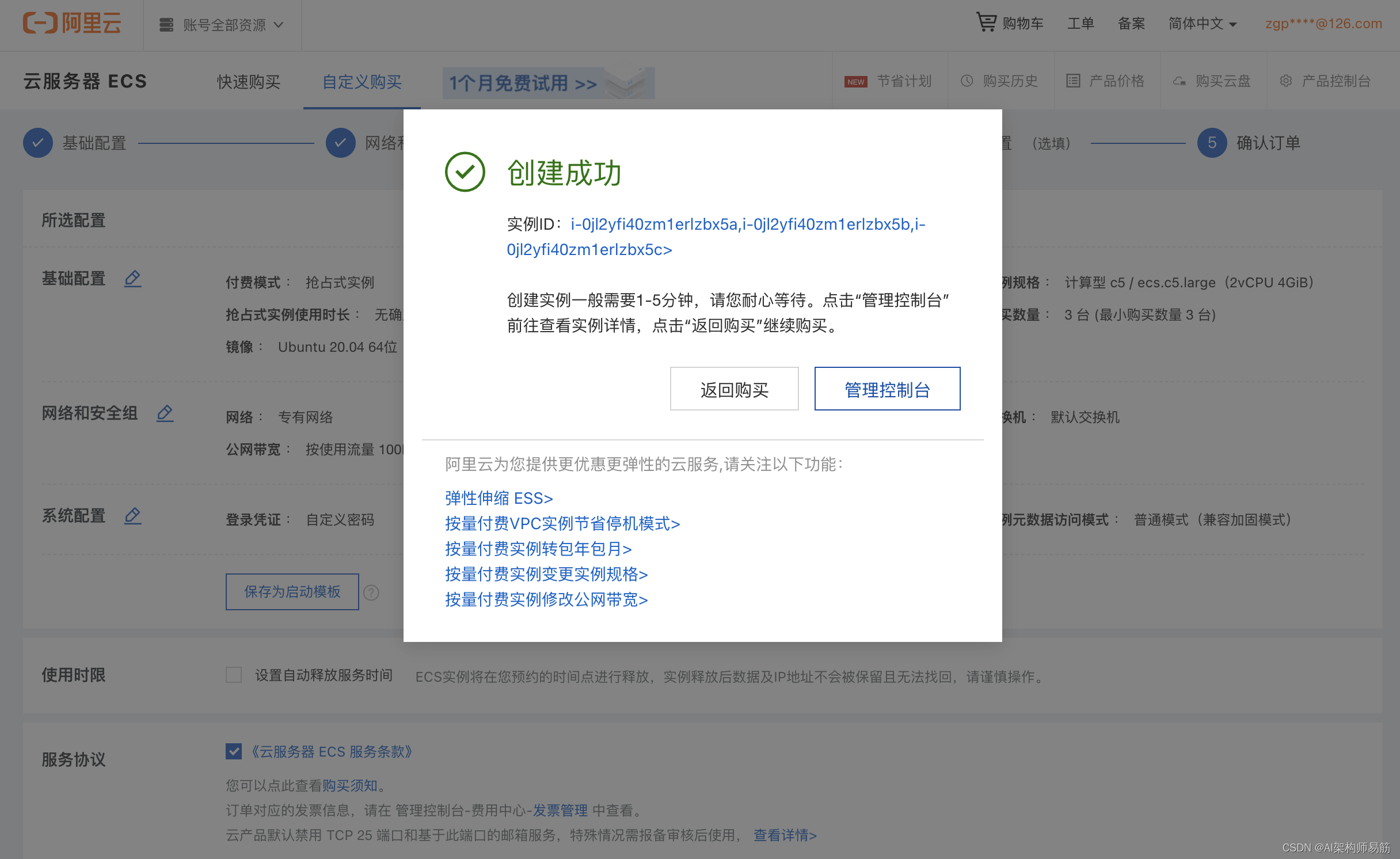
Task: Open the 发票管理 link
Action: point(560,811)
